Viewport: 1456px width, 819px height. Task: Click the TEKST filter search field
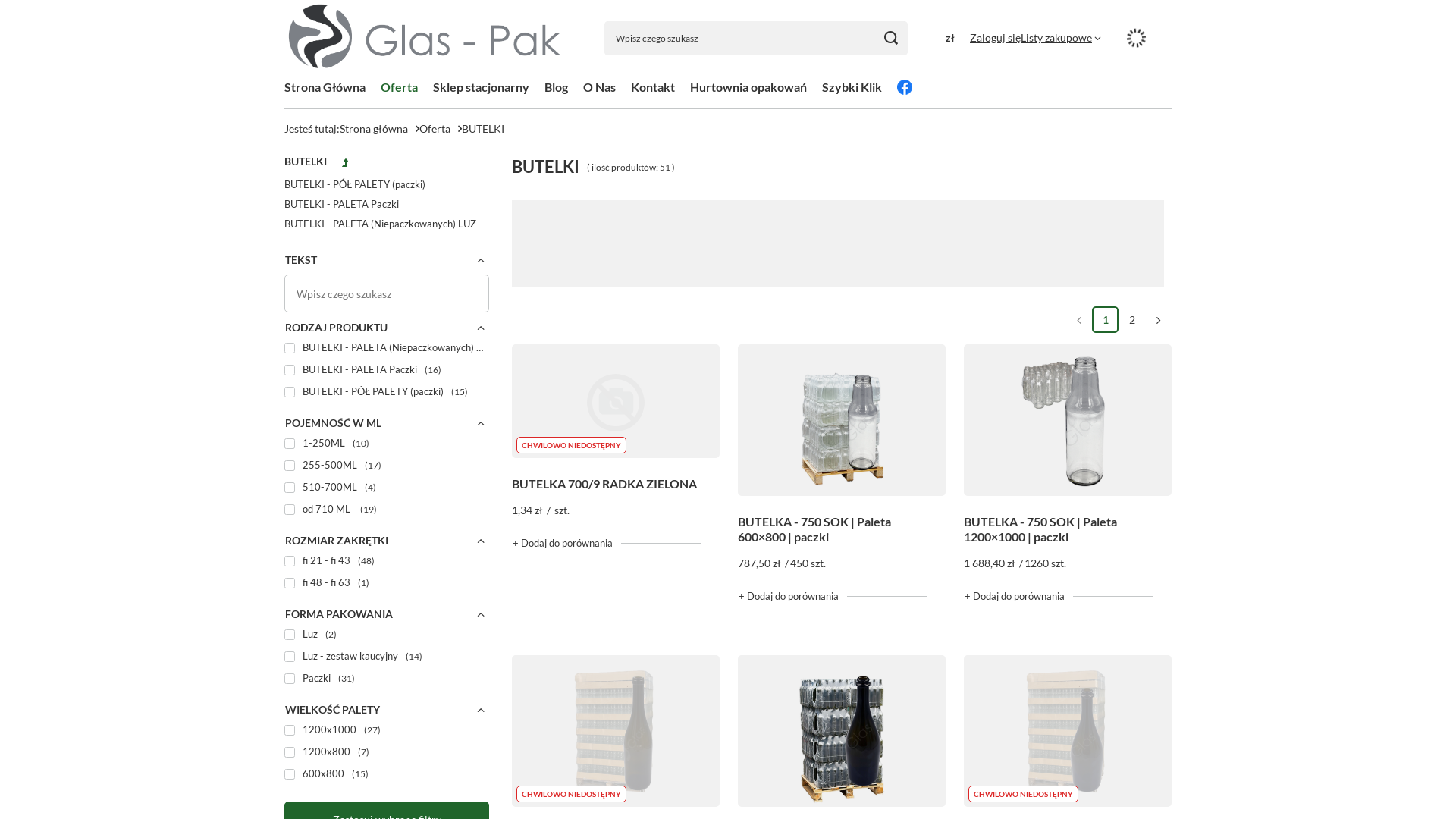click(387, 293)
